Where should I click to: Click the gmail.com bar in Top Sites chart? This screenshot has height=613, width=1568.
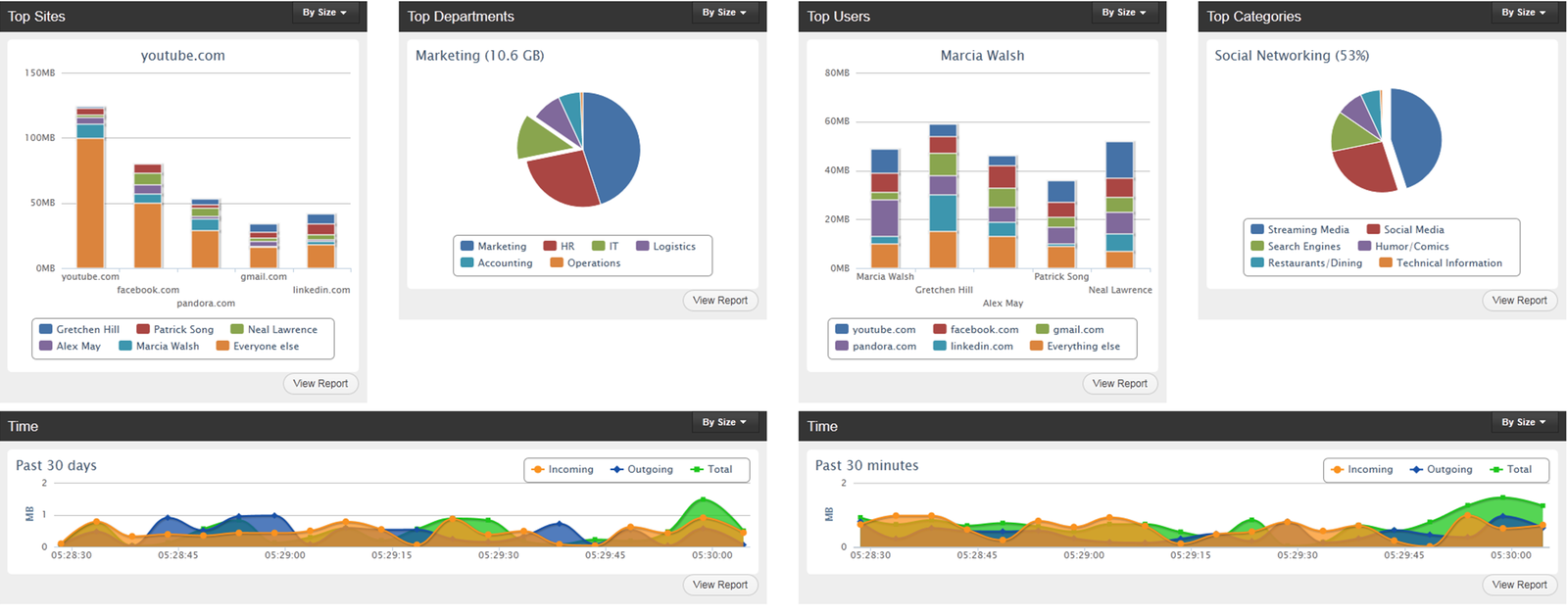point(264,246)
